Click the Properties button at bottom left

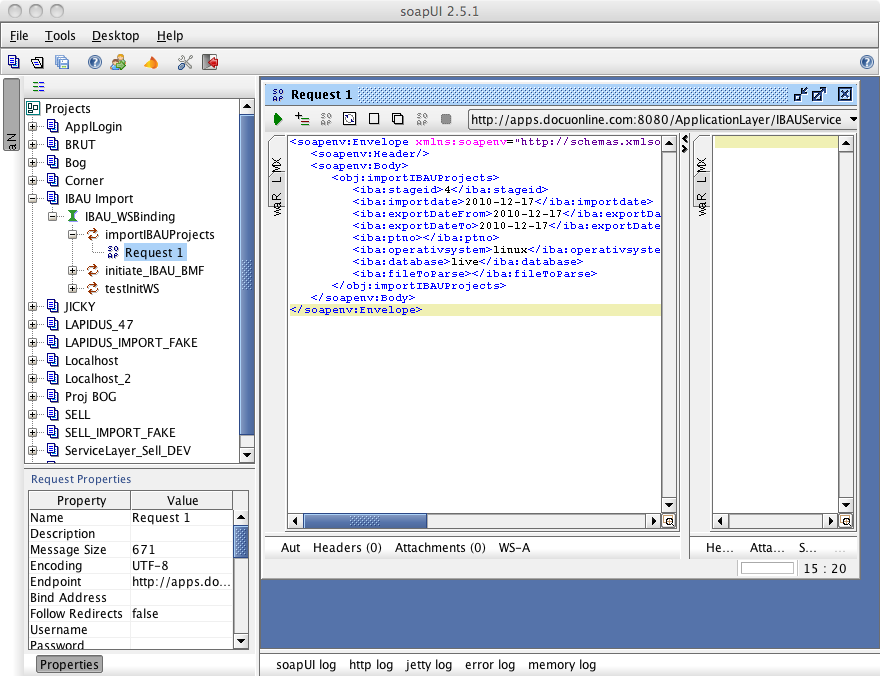pos(69,665)
